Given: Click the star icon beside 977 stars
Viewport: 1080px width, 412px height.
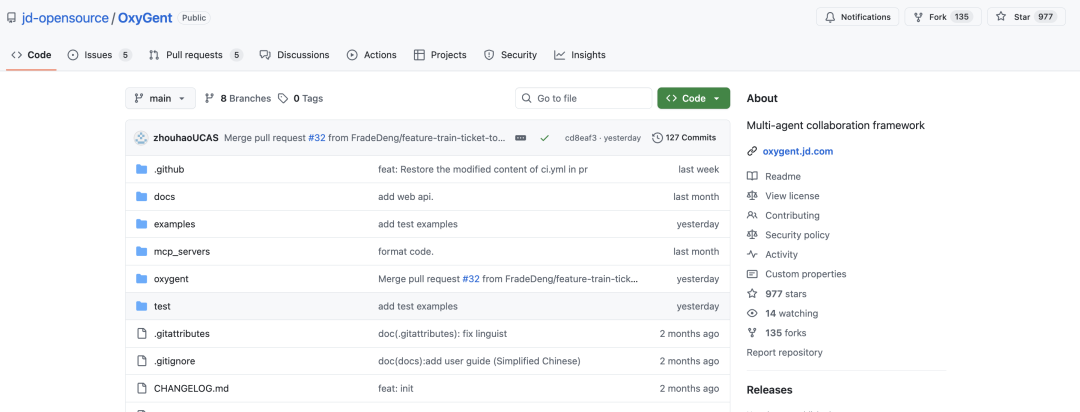Looking at the screenshot, I should 752,293.
